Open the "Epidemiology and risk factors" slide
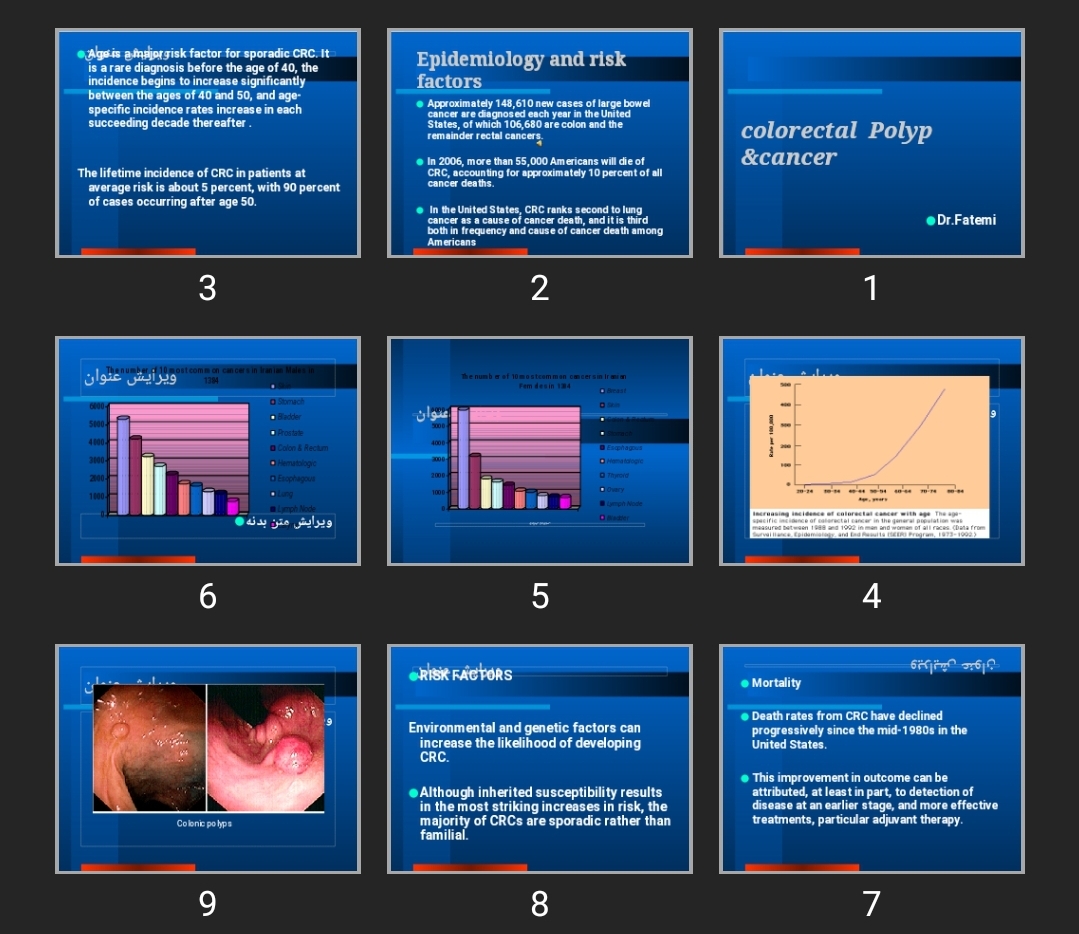The height and width of the screenshot is (934, 1079). (539, 143)
